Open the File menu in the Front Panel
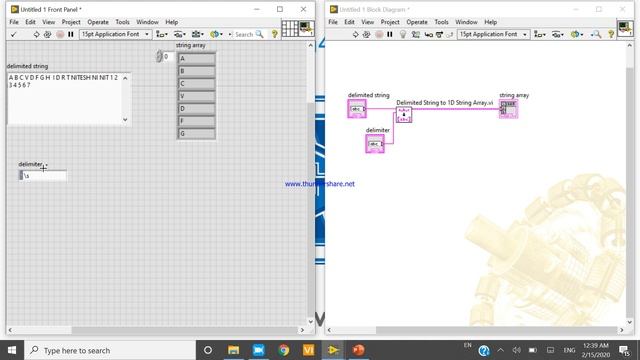The height and width of the screenshot is (360, 640). click(x=14, y=22)
